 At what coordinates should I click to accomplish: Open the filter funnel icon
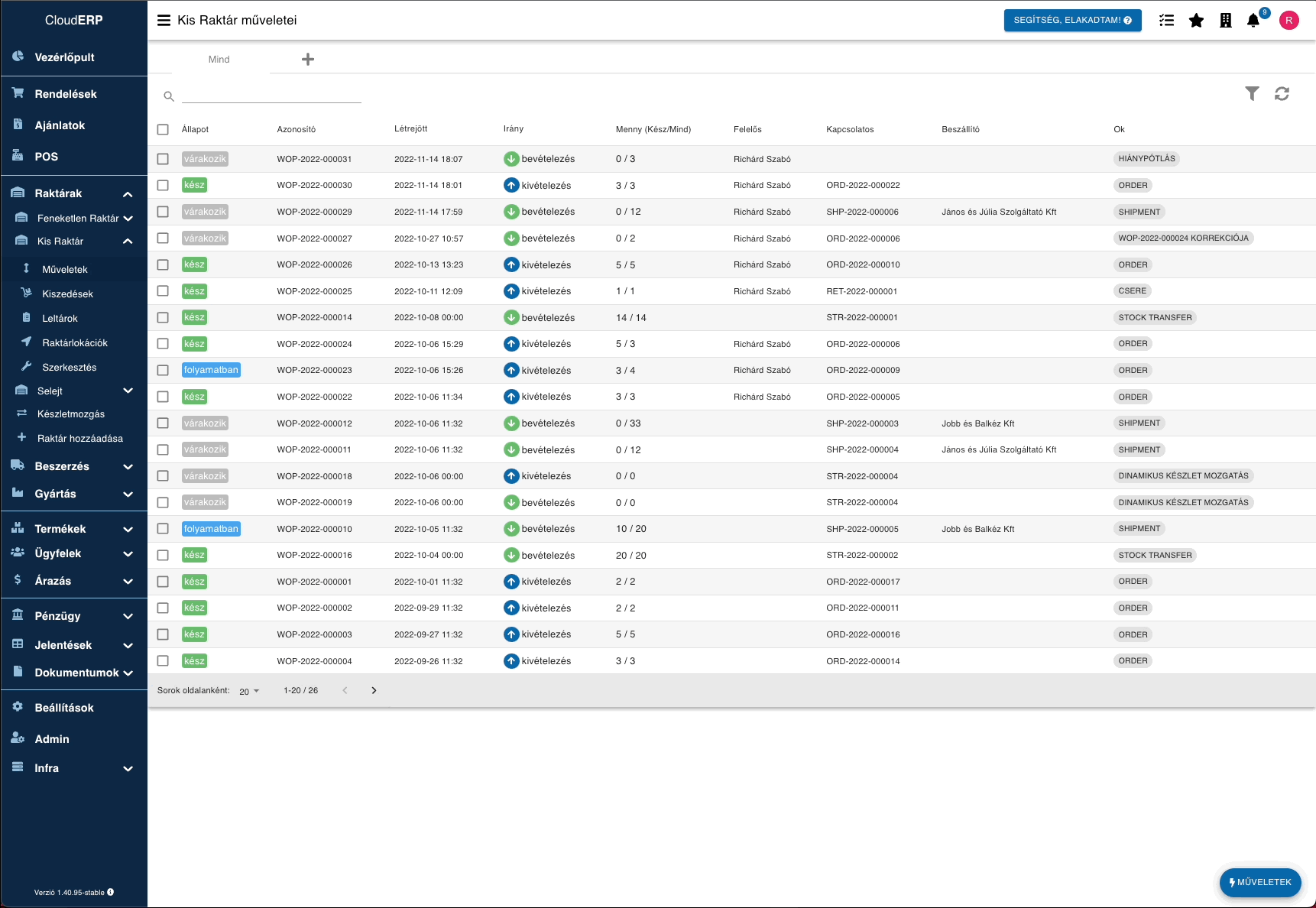click(1252, 93)
